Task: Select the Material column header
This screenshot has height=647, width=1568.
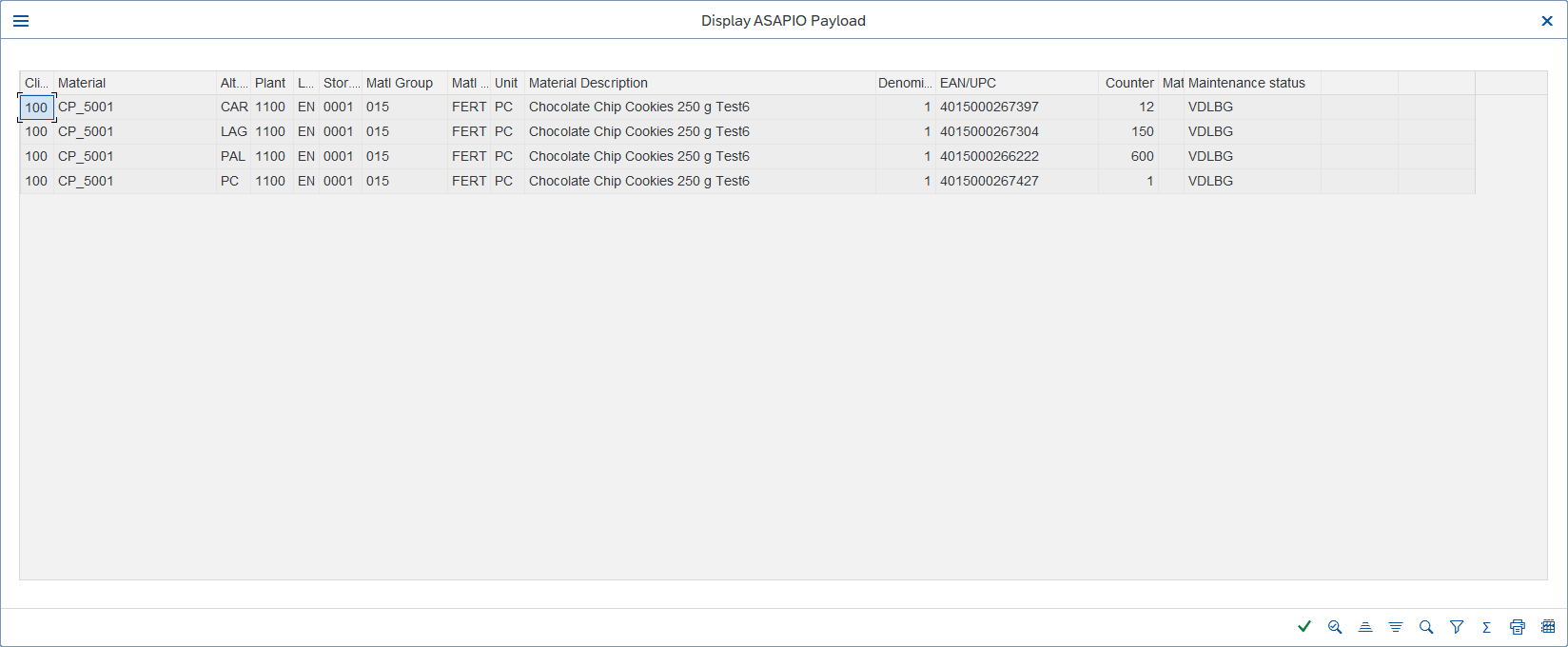Action: [x=135, y=83]
